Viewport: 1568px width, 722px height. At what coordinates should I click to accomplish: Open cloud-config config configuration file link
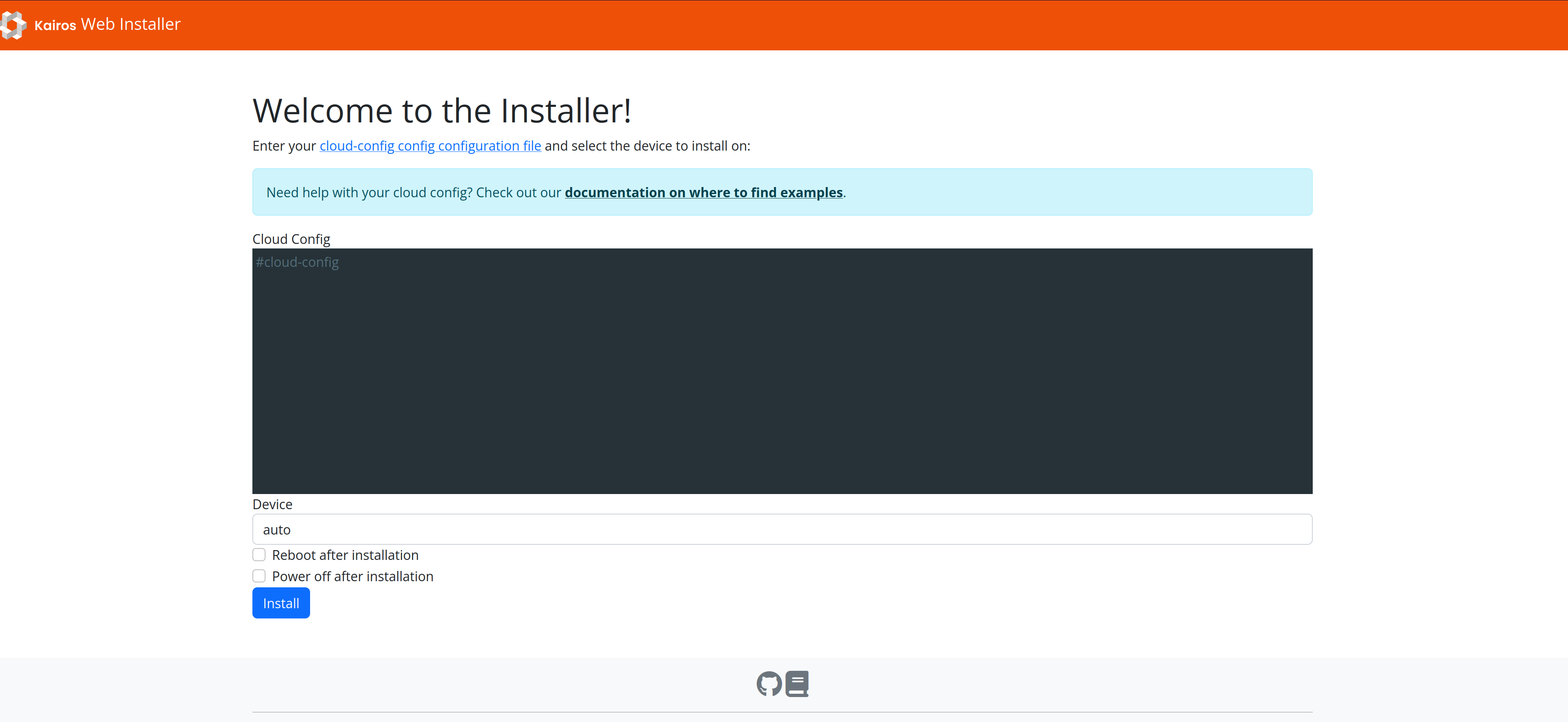430,146
